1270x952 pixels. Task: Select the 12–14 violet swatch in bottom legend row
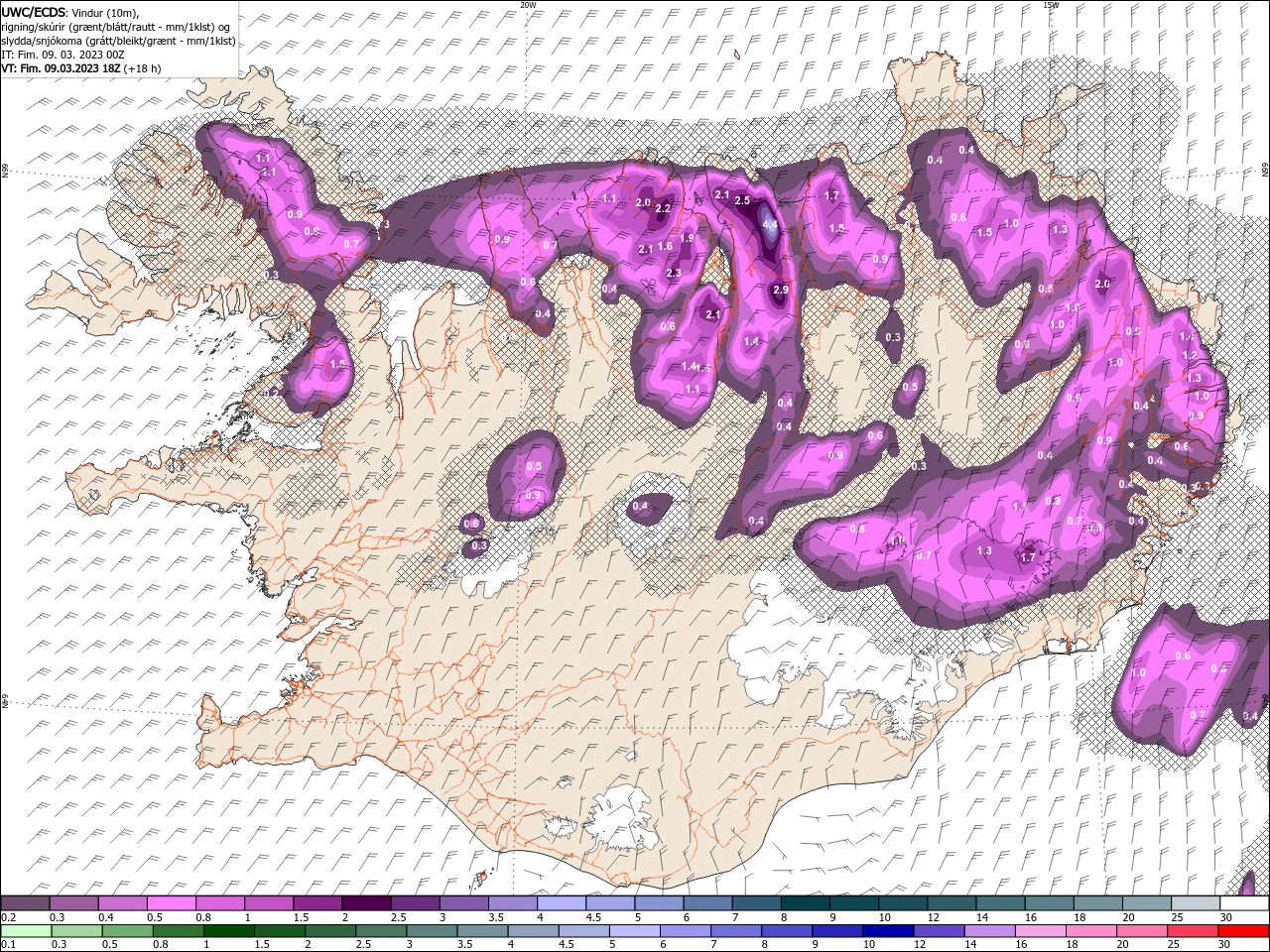(937, 931)
